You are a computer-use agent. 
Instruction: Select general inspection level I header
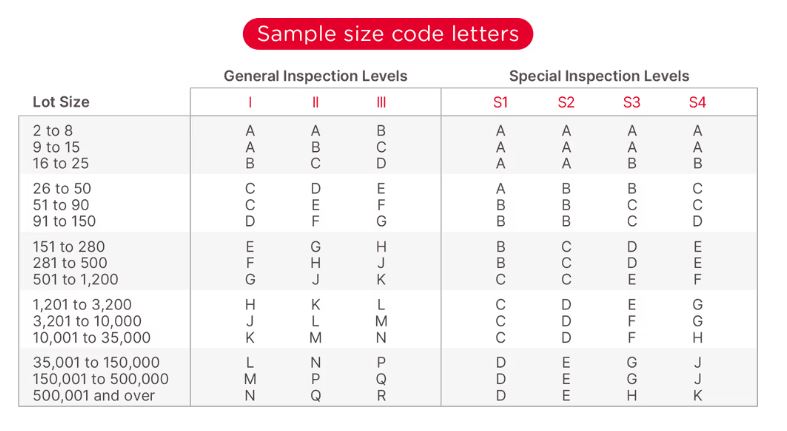click(x=250, y=102)
